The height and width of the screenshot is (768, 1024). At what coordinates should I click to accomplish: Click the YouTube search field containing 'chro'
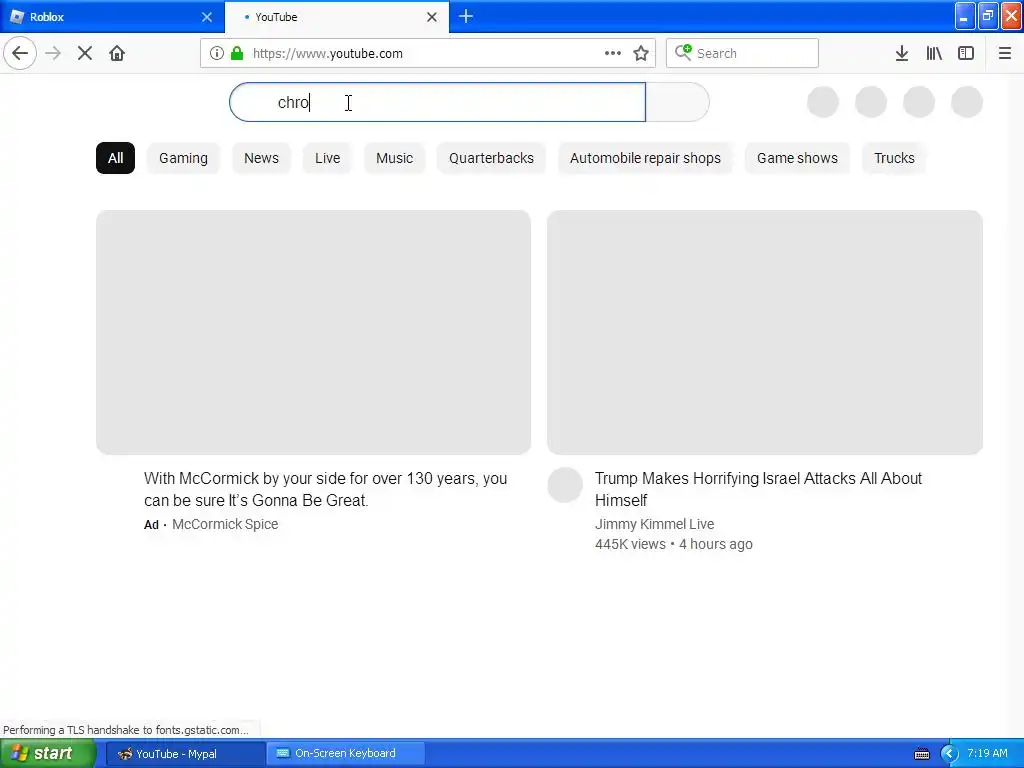[438, 102]
